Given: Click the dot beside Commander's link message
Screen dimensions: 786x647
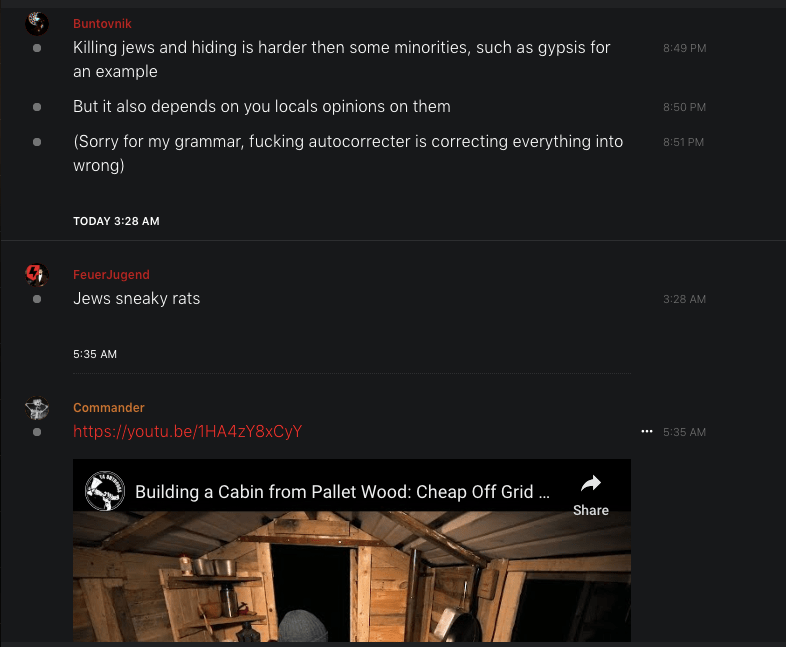Looking at the screenshot, I should click(x=37, y=432).
